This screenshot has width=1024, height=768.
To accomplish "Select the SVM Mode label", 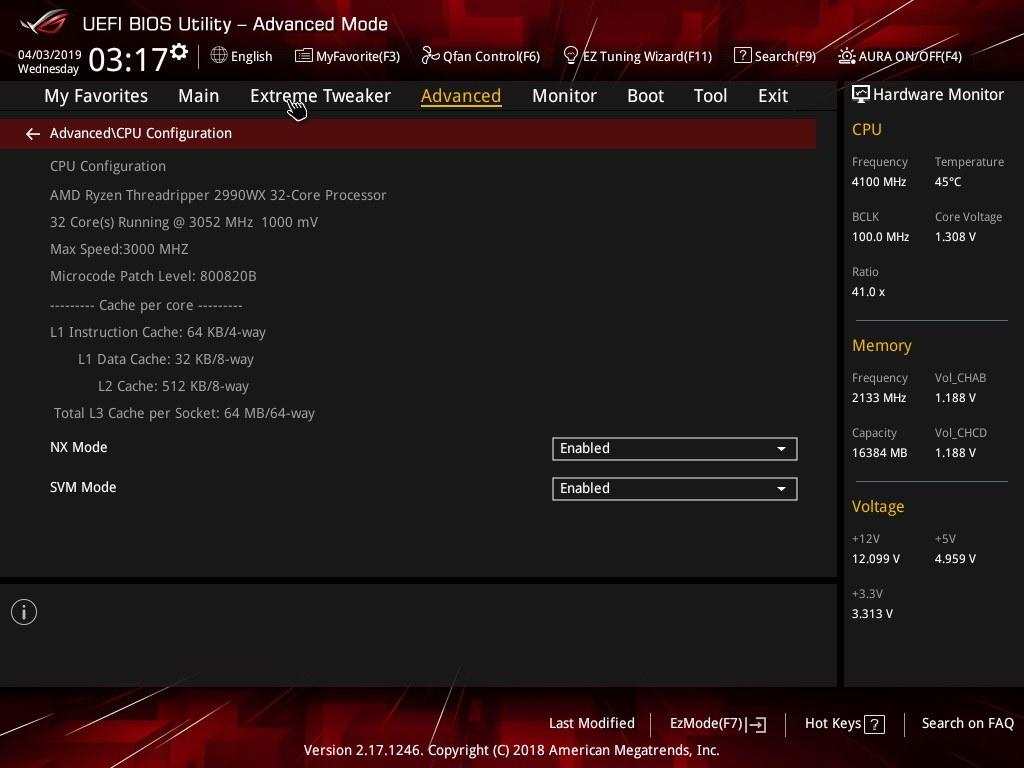I will click(83, 487).
